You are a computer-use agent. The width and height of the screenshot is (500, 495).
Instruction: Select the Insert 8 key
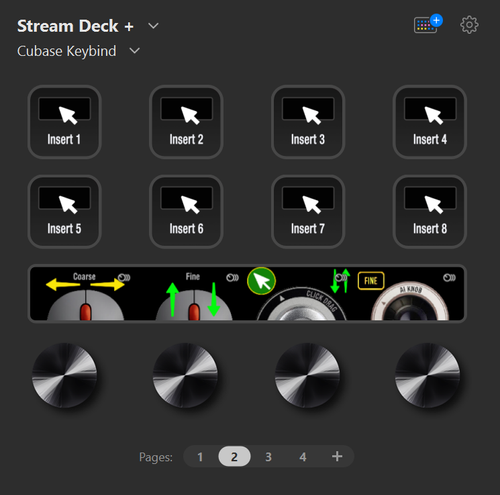(430, 212)
